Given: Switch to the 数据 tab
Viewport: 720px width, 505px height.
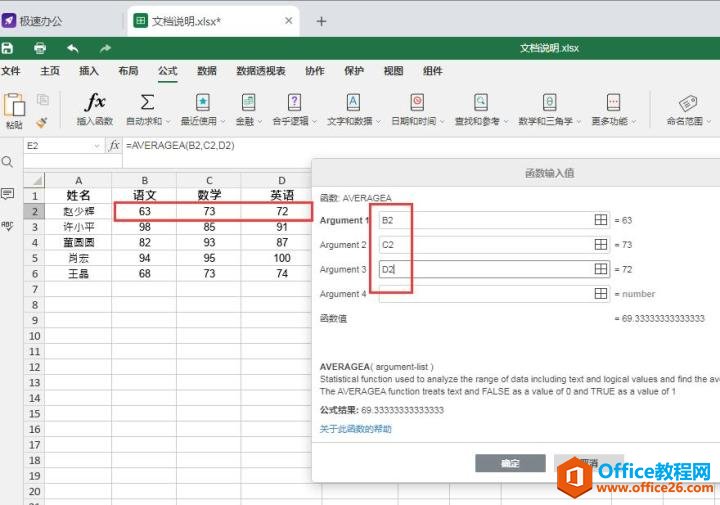Looking at the screenshot, I should click(207, 71).
